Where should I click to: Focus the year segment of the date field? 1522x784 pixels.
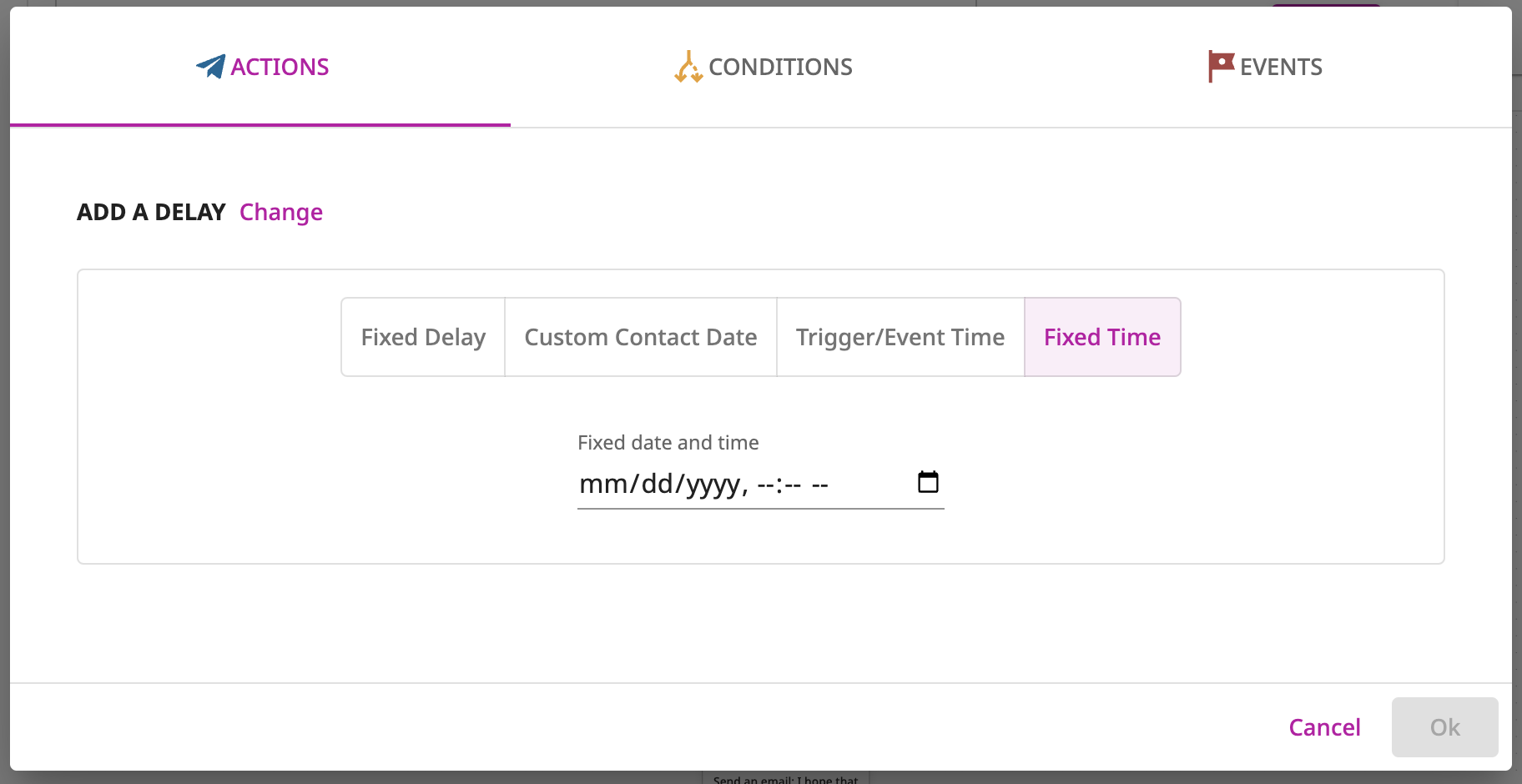[x=713, y=484]
